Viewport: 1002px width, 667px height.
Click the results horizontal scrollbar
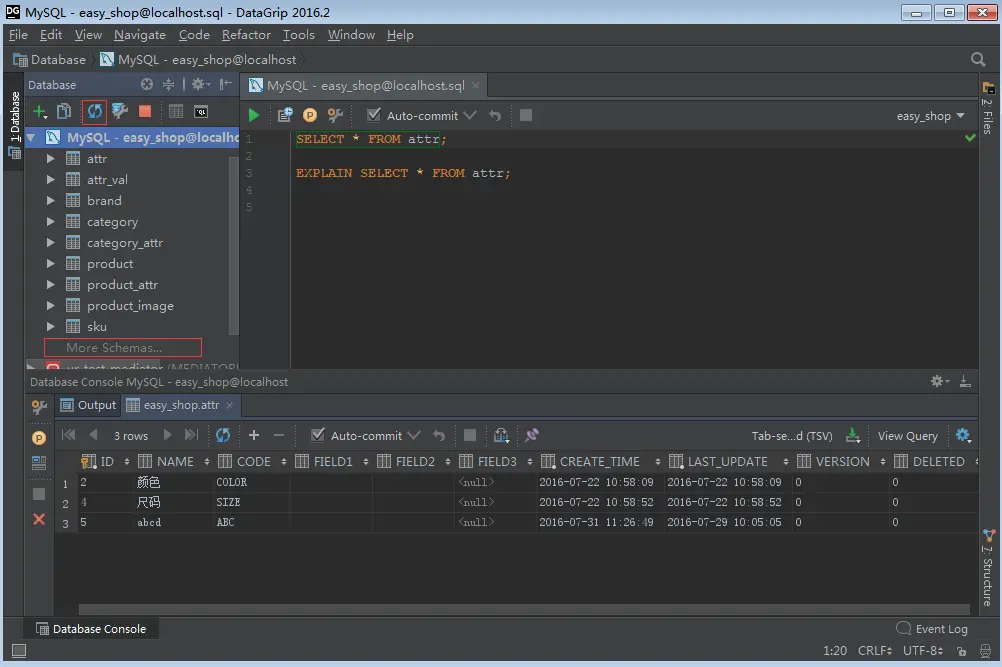pos(524,609)
